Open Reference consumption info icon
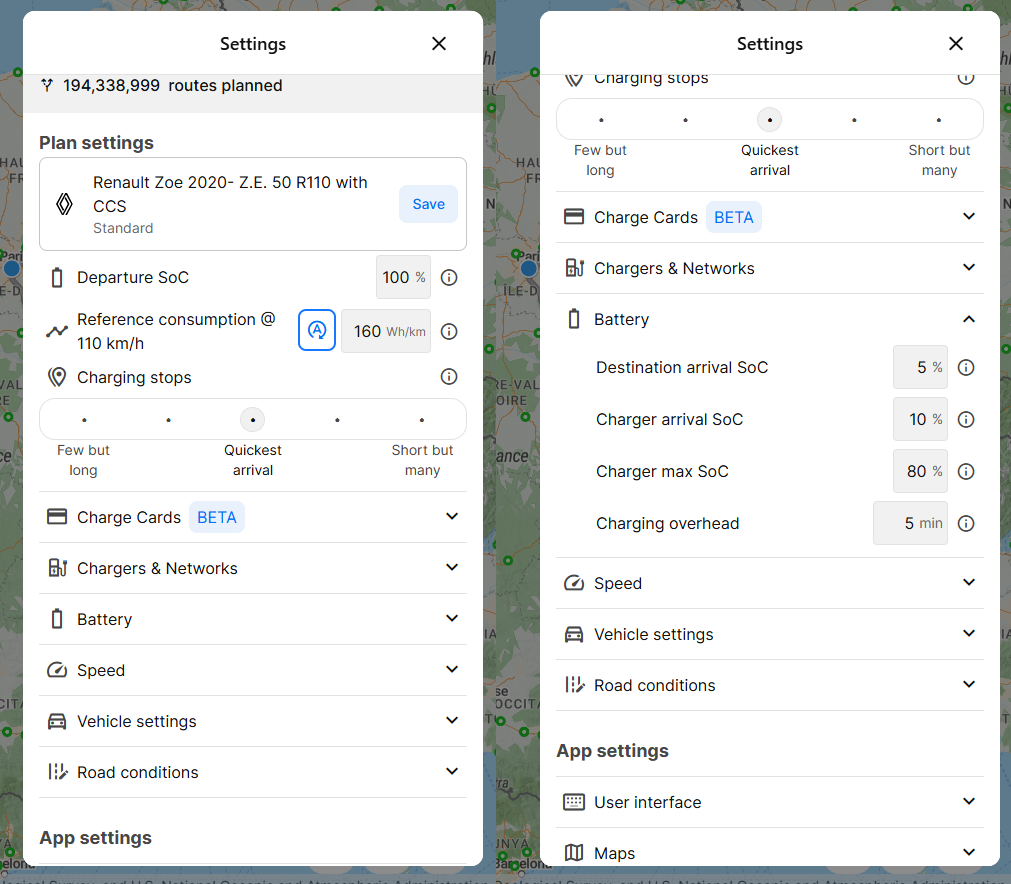This screenshot has height=884, width=1011. [449, 331]
